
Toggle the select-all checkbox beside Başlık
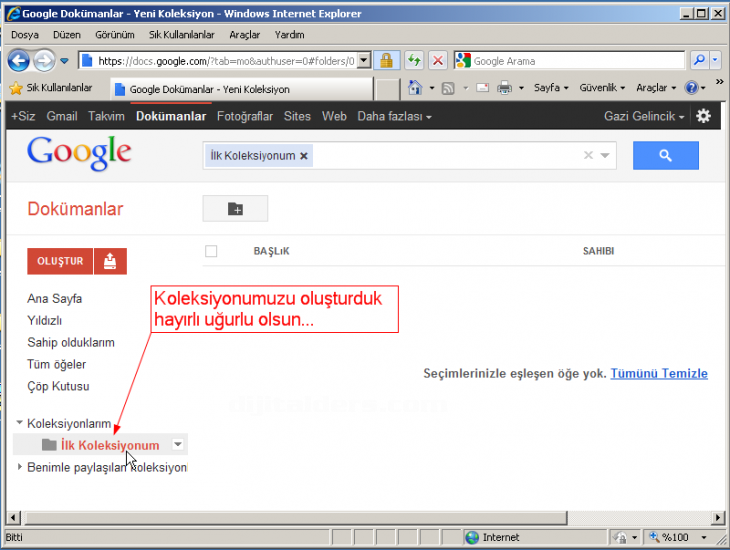(211, 251)
